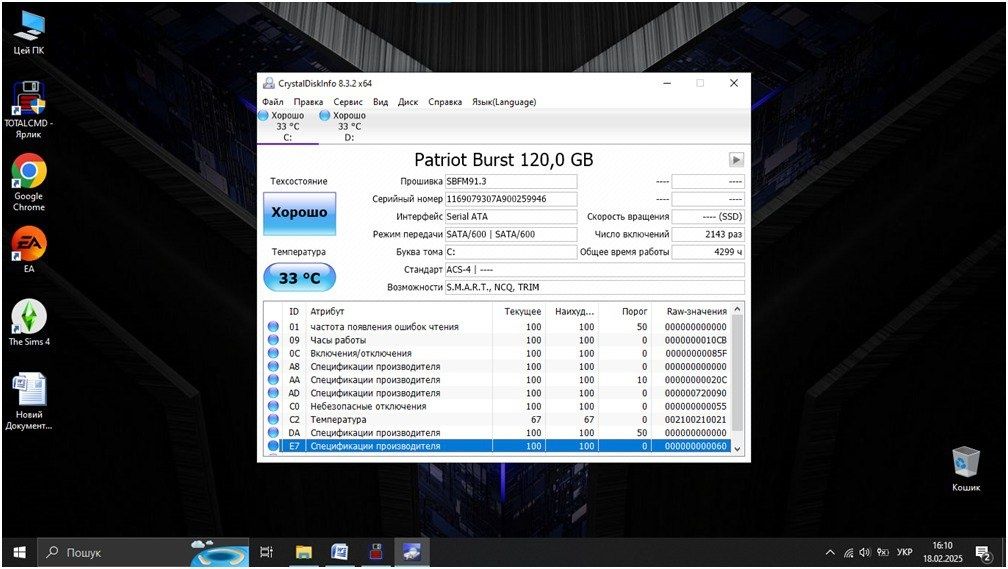The height and width of the screenshot is (569, 1008).
Task: Click status circle icon of row AD
Action: coord(273,393)
